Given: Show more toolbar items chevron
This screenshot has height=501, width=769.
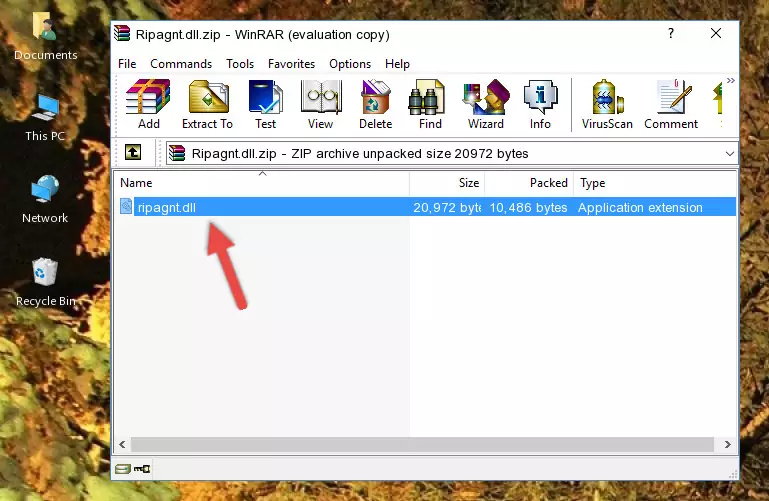Looking at the screenshot, I should (x=730, y=80).
